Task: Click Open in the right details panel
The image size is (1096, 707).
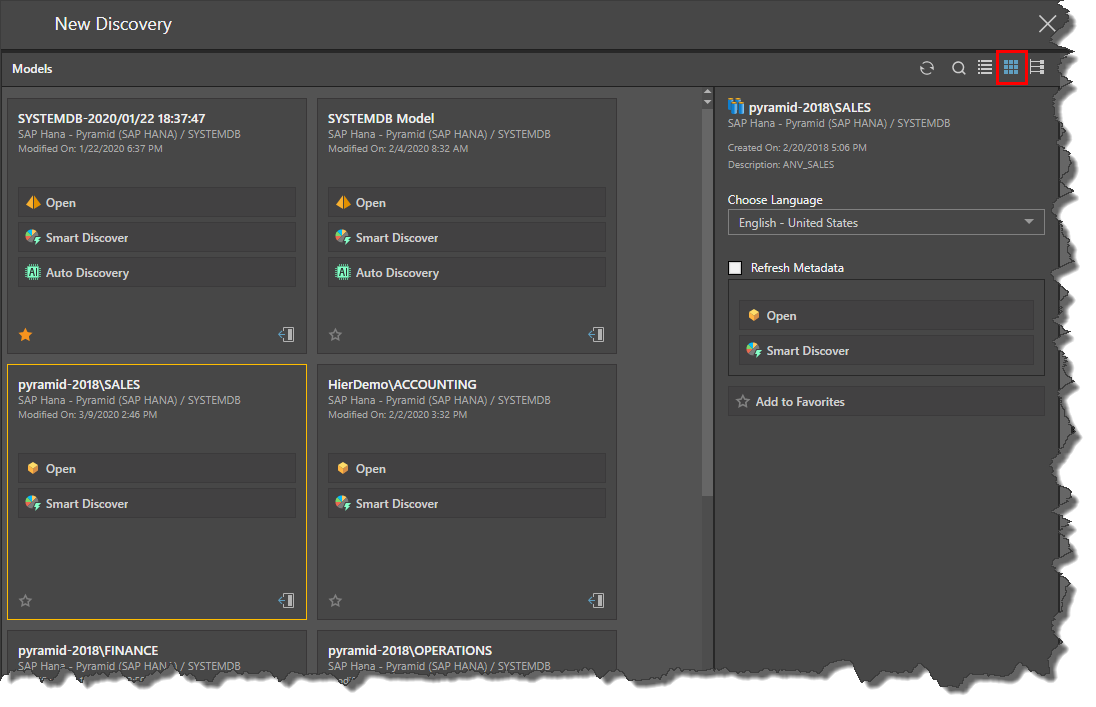Action: [x=886, y=315]
